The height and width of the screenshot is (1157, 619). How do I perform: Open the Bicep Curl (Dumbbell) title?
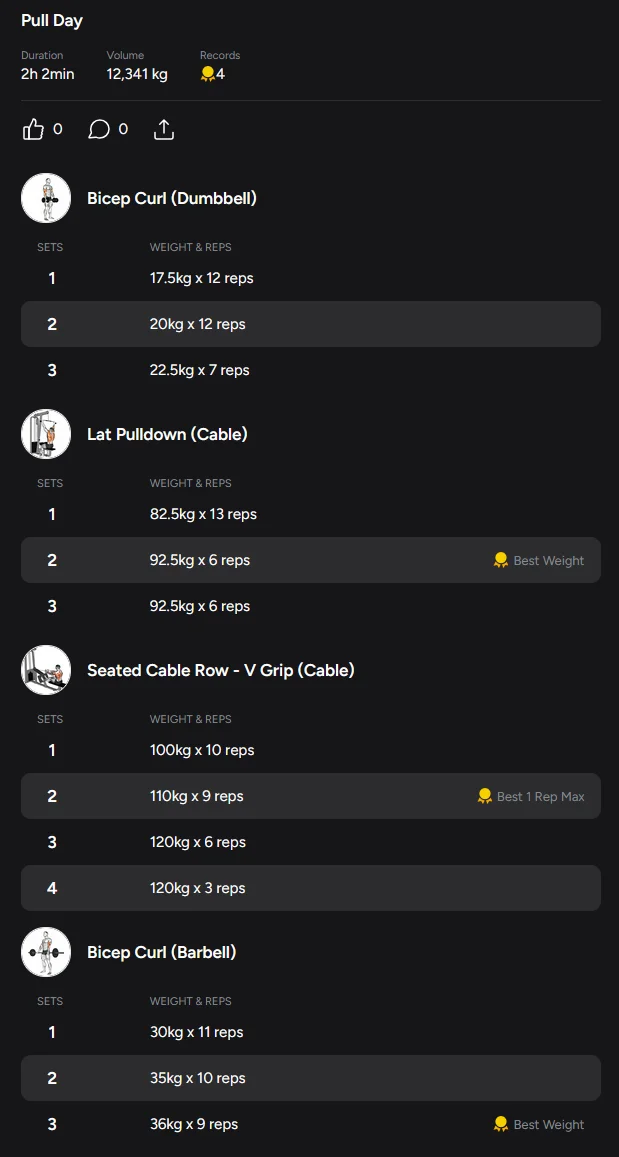coord(172,198)
